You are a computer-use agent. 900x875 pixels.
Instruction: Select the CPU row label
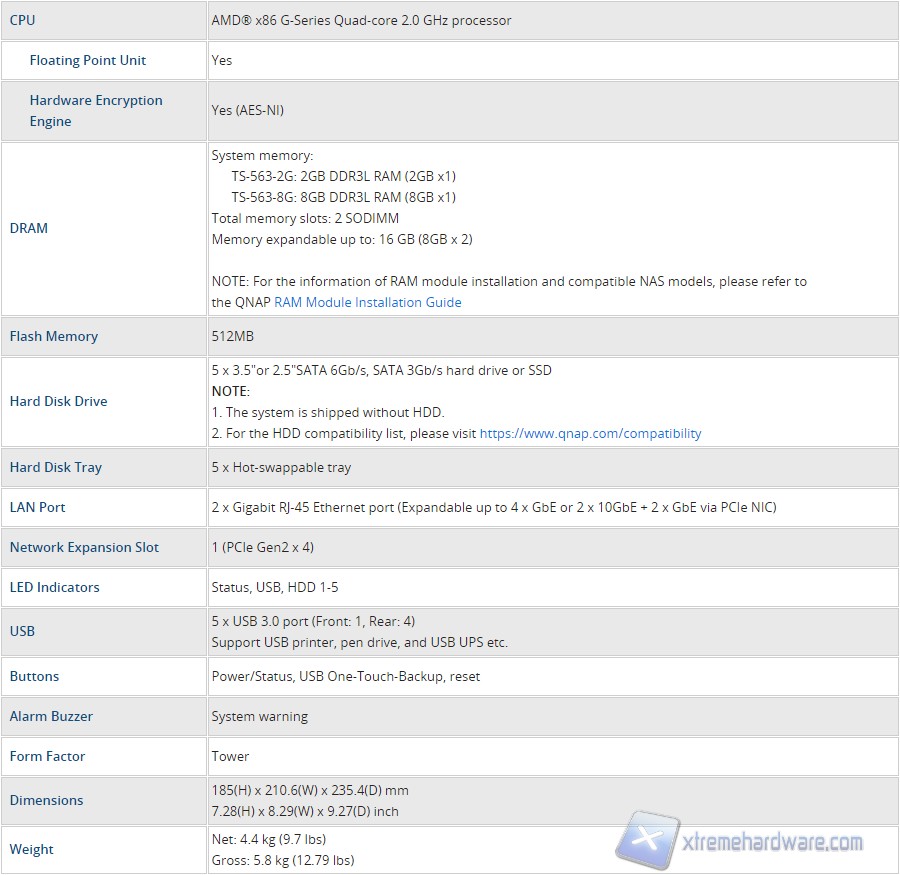(22, 20)
